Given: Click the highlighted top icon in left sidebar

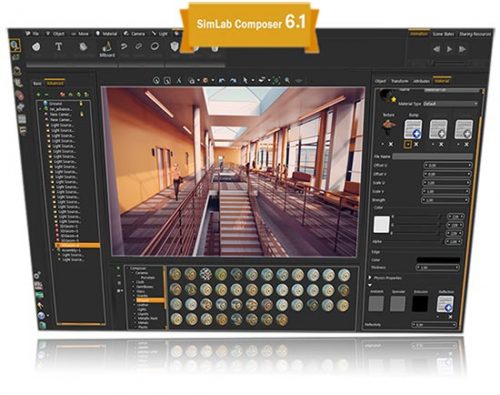Looking at the screenshot, I should pos(15,45).
